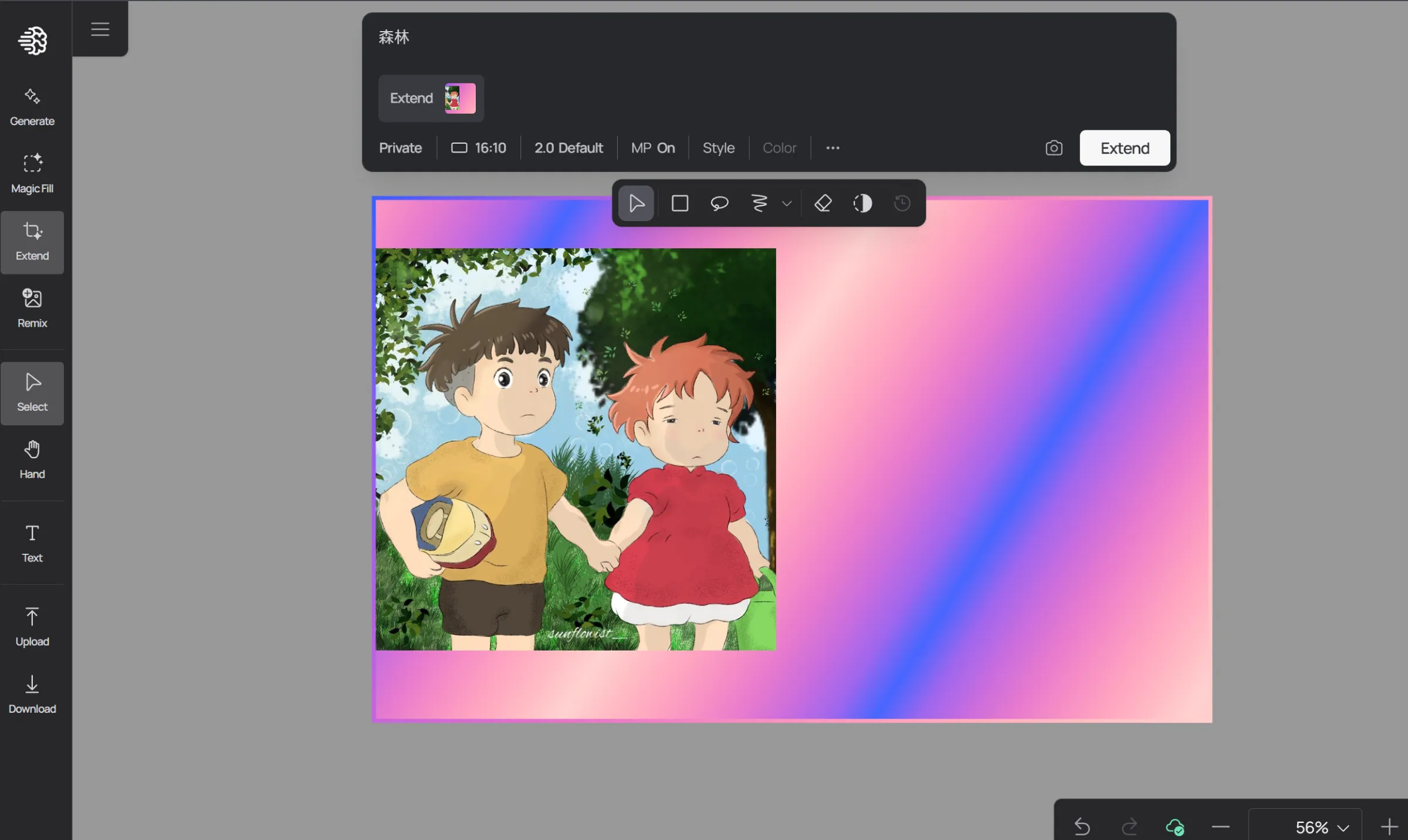Activate the Select tool in sidebar
The width and height of the screenshot is (1408, 840).
coord(32,393)
